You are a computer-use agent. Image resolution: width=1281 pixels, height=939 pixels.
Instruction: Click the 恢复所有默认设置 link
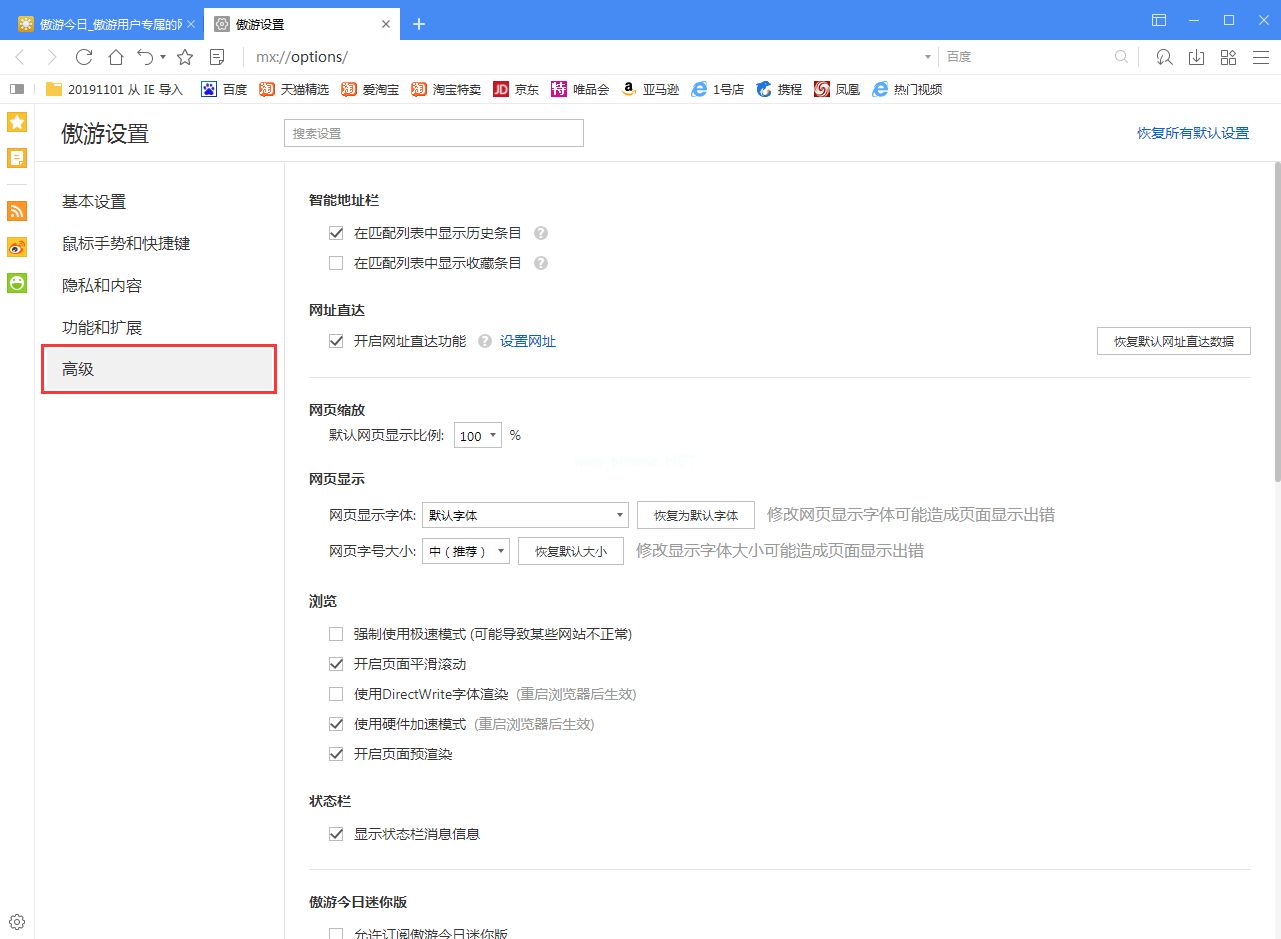click(1193, 131)
